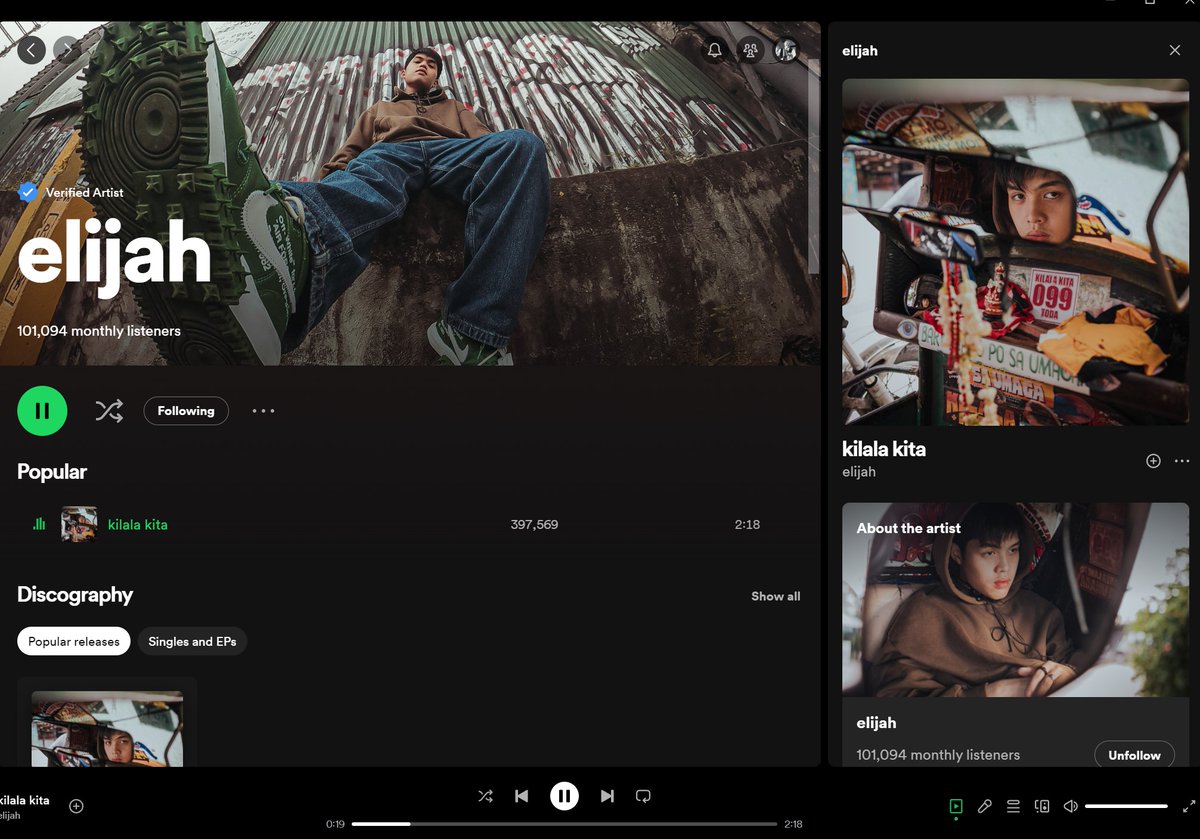Show lyrics with the microphone icon
The width and height of the screenshot is (1200, 839).
pyautogui.click(x=985, y=806)
